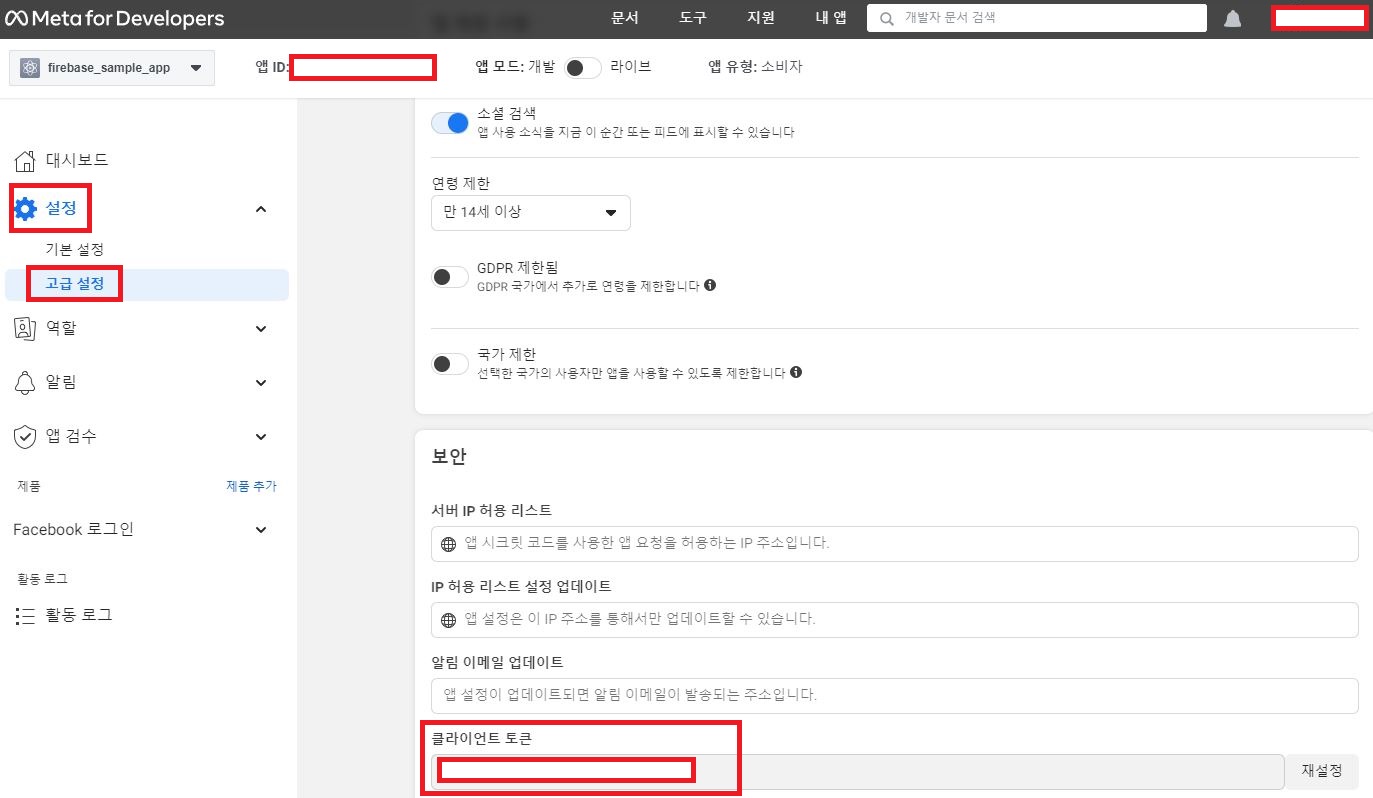Image resolution: width=1373 pixels, height=798 pixels.
Task: Click the 역할 person badge icon
Action: (x=26, y=328)
